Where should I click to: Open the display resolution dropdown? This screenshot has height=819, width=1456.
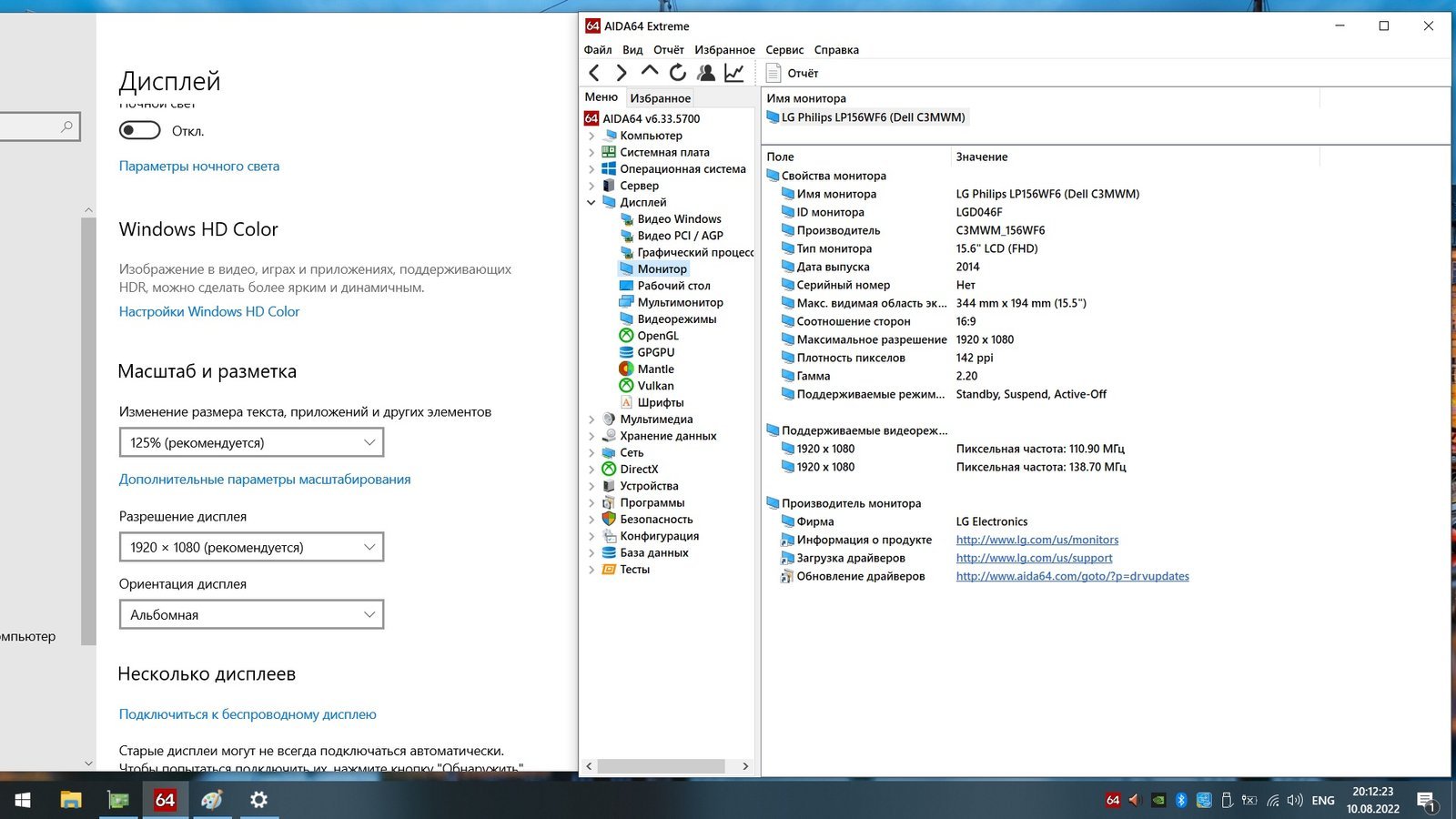click(x=251, y=547)
